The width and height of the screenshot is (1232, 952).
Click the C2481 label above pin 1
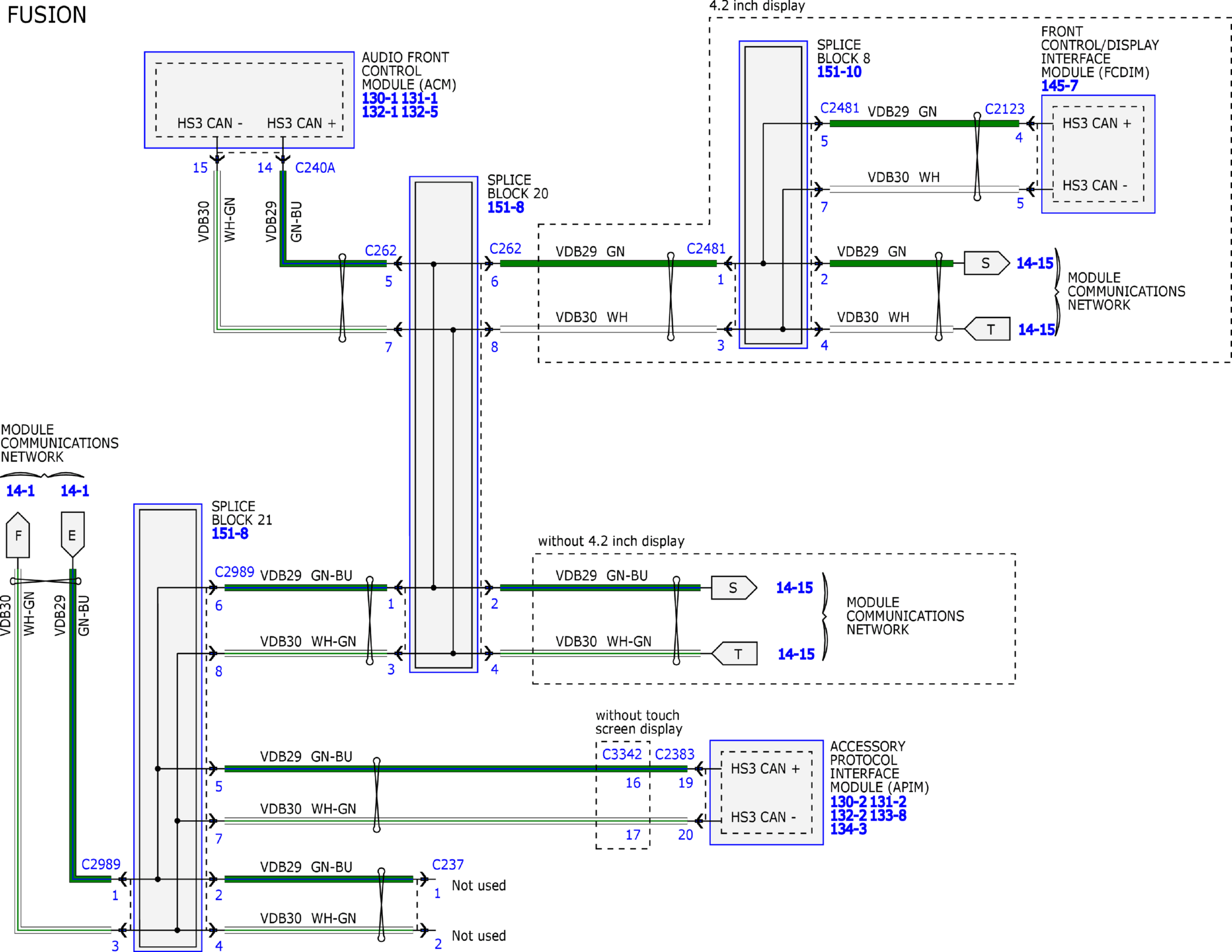[x=706, y=249]
